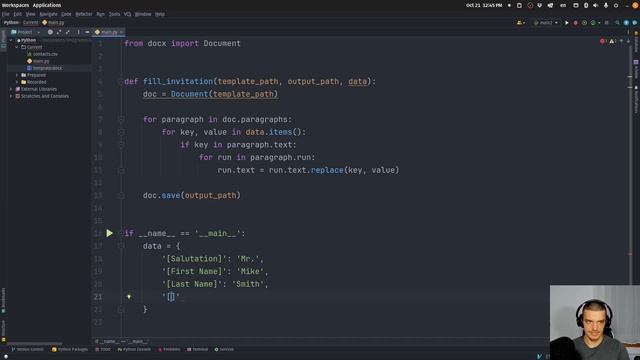The height and width of the screenshot is (360, 640).
Task: Collapse the Current folder in tree
Action: [x=17, y=47]
